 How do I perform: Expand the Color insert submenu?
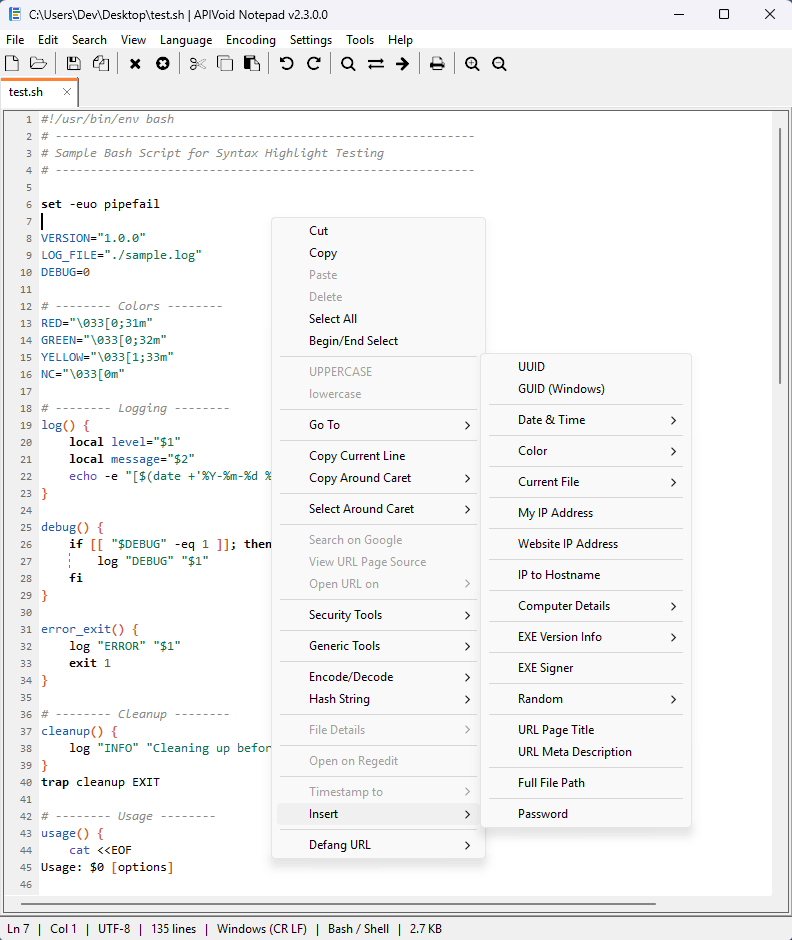[586, 451]
